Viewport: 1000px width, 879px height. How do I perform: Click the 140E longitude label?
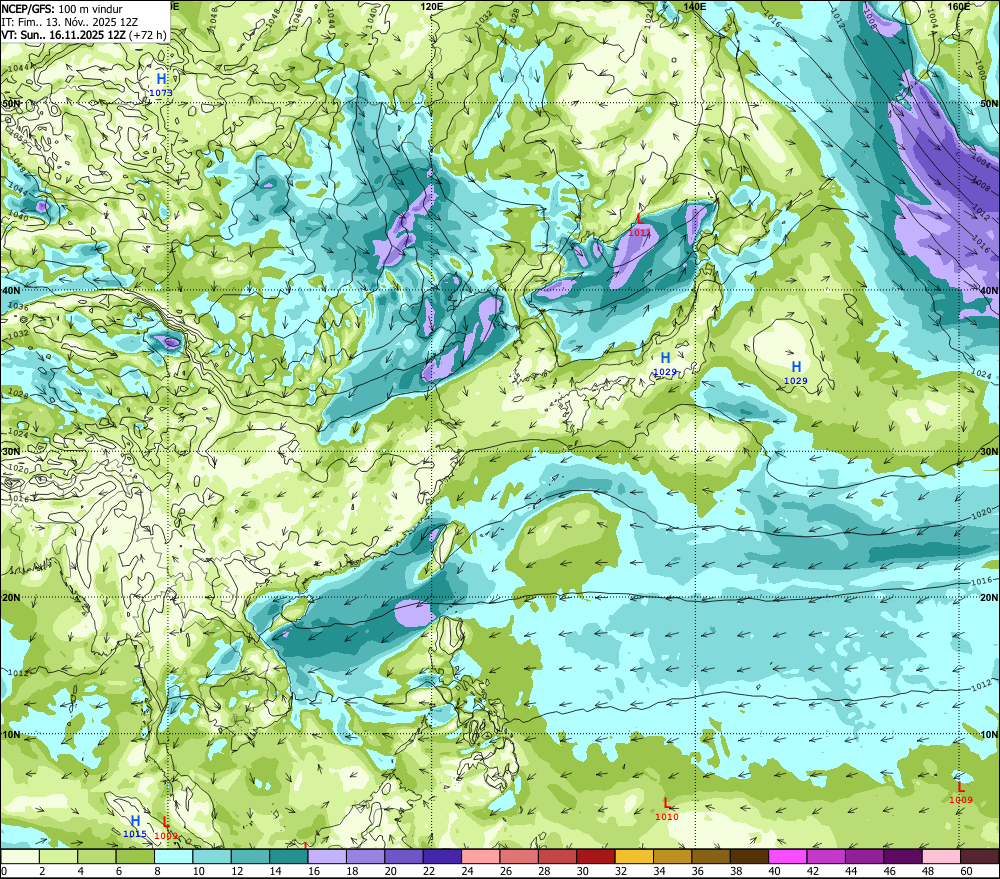(x=694, y=6)
